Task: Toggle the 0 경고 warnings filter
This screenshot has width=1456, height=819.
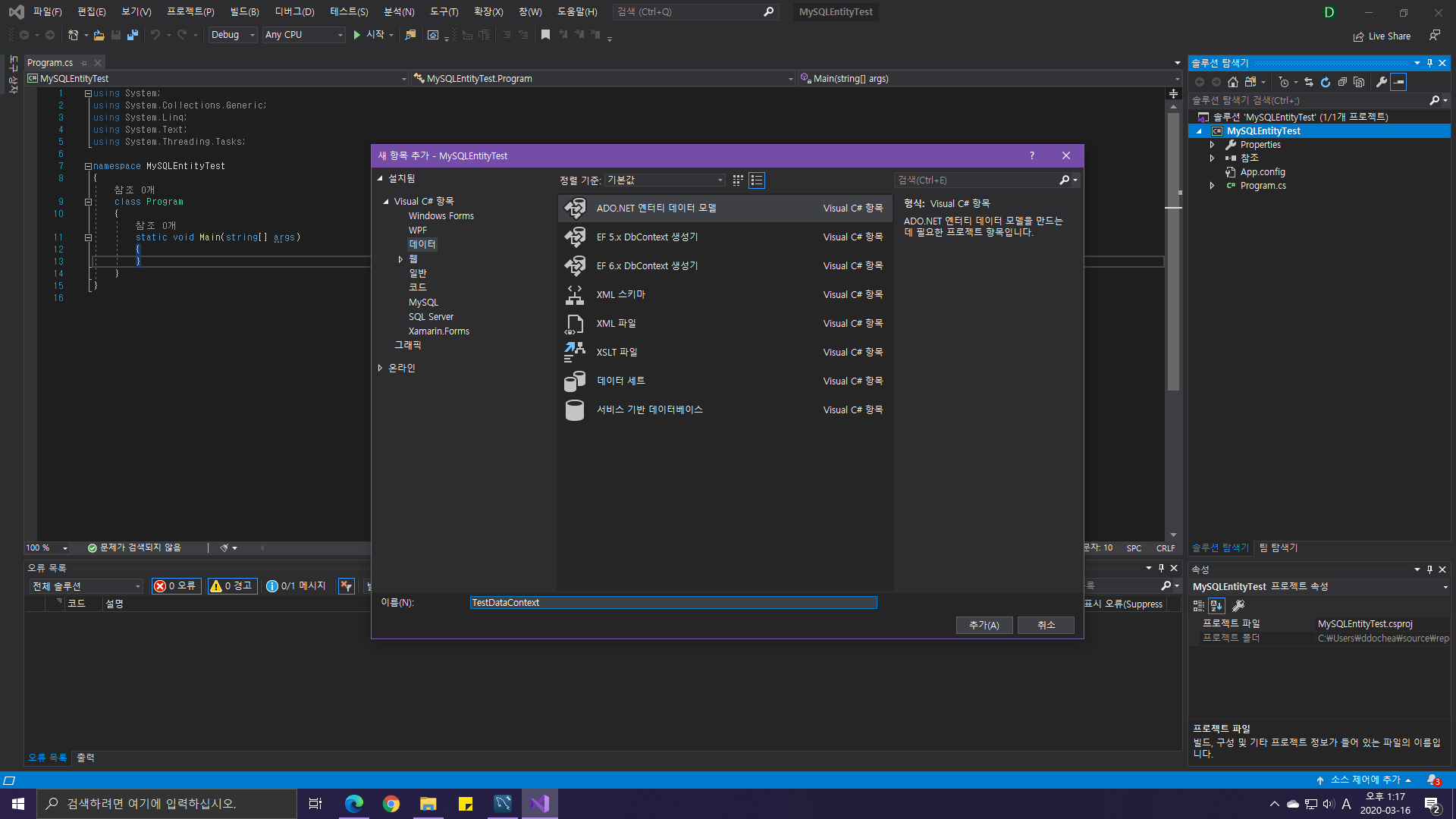Action: (x=232, y=586)
